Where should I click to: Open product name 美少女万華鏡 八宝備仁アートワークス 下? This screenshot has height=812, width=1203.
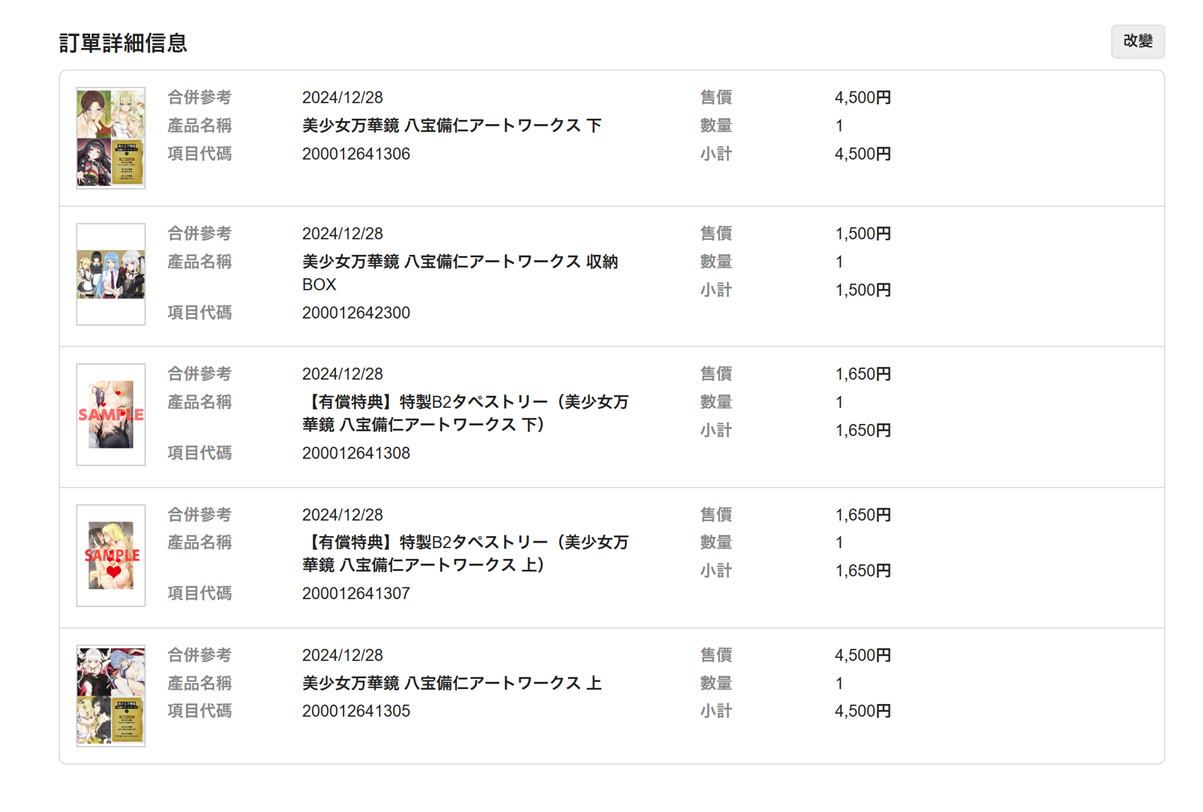tap(451, 126)
